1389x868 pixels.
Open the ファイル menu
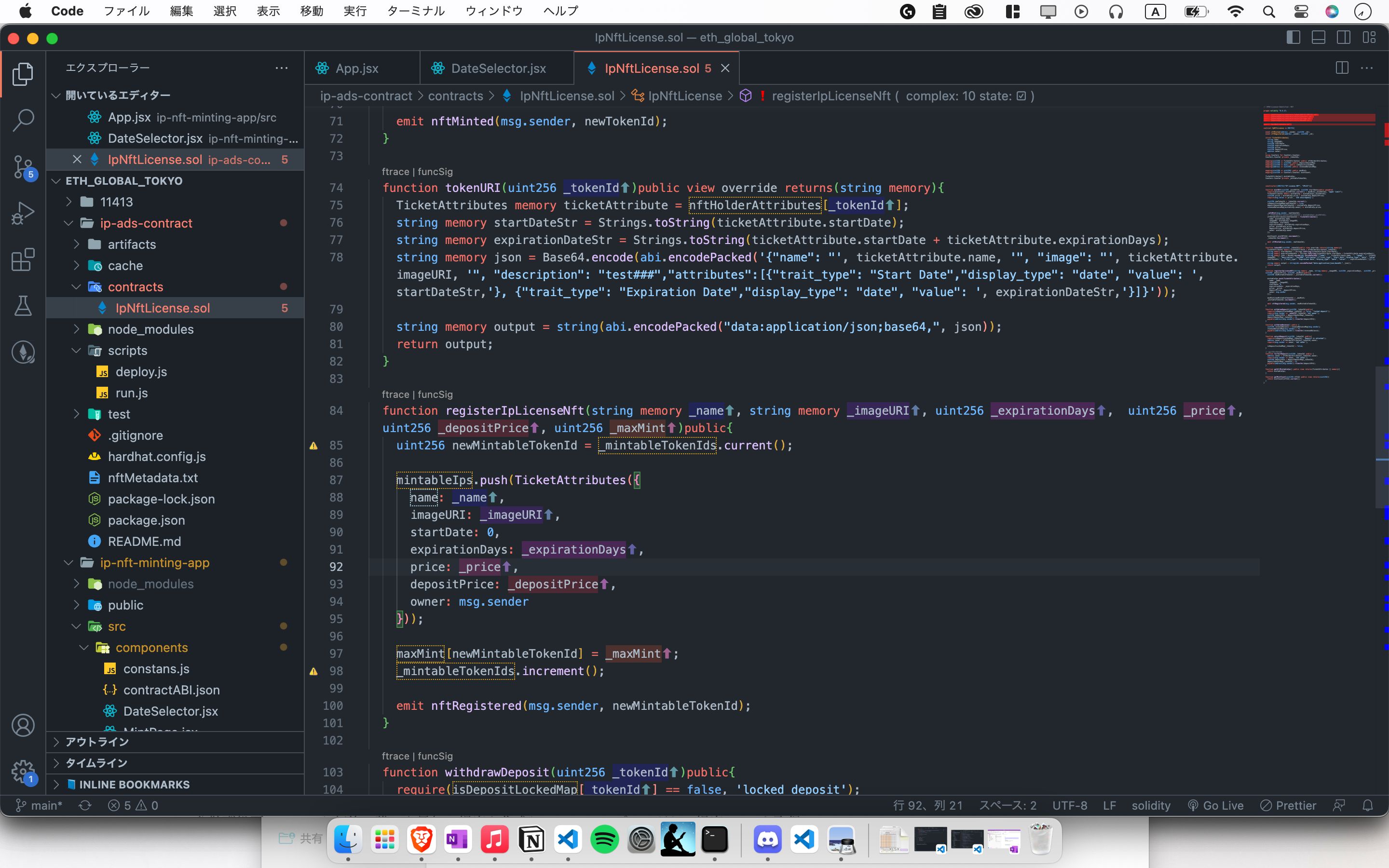(x=126, y=11)
